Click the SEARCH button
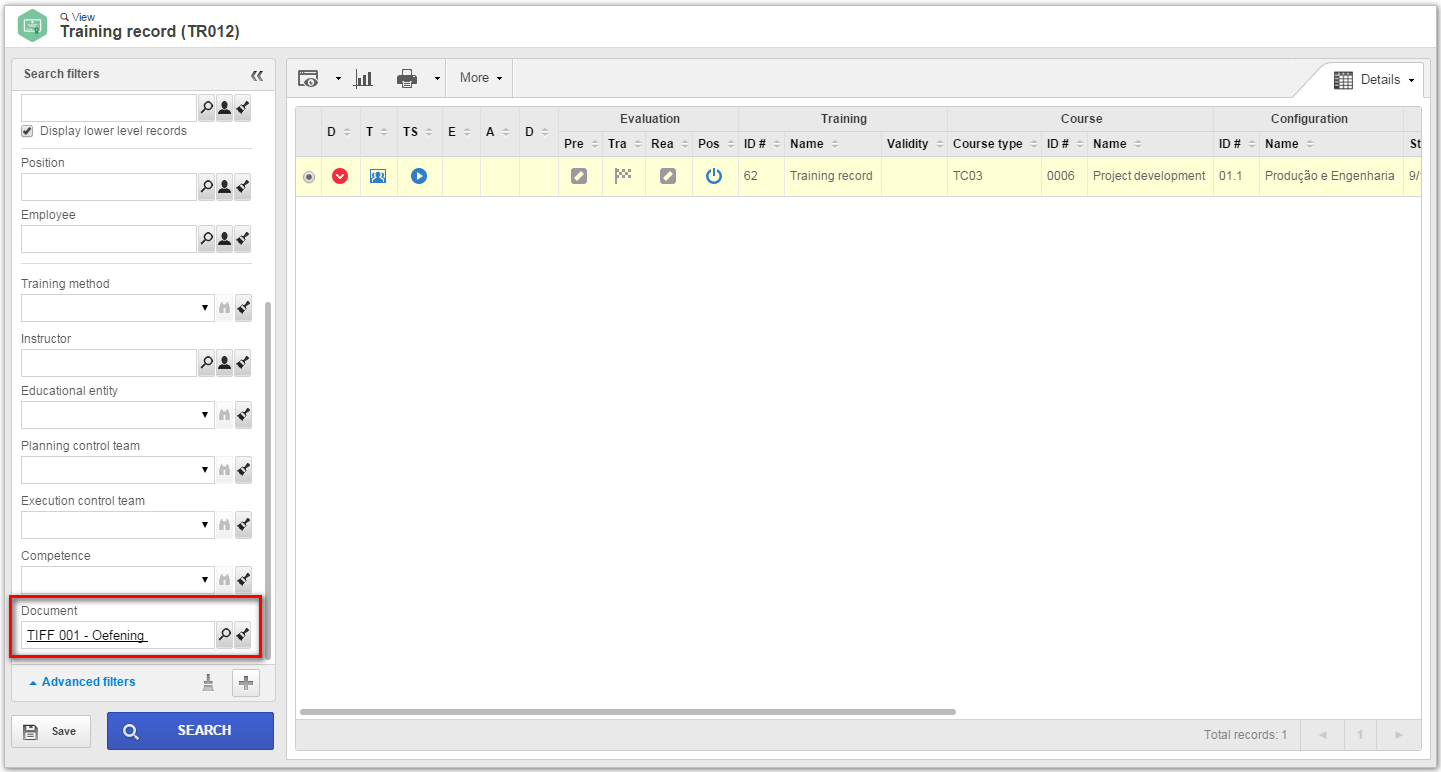1441x772 pixels. (x=190, y=731)
